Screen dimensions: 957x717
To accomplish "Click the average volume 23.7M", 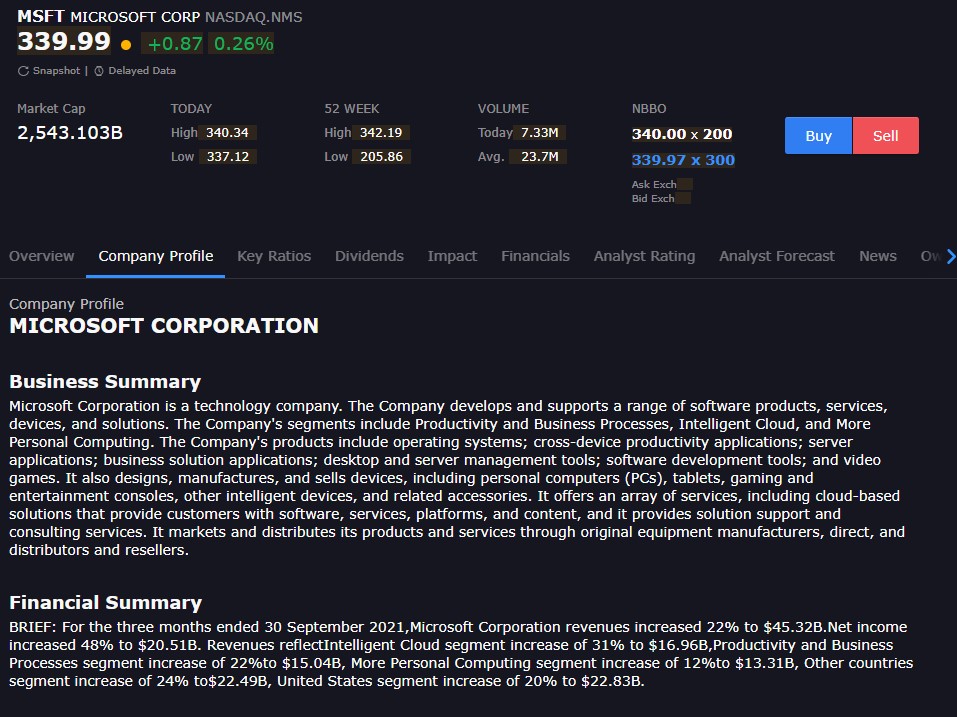I will [540, 157].
